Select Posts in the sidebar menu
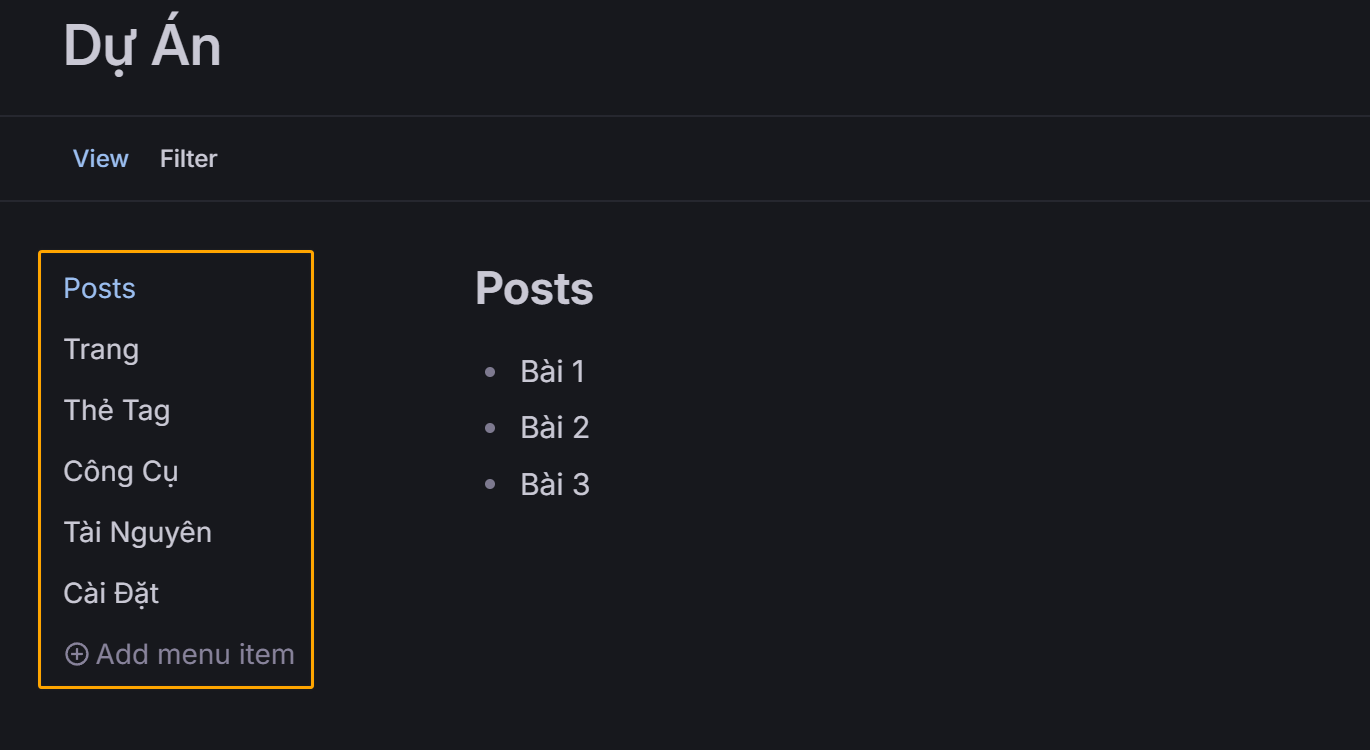Image resolution: width=1370 pixels, height=750 pixels. 99,288
